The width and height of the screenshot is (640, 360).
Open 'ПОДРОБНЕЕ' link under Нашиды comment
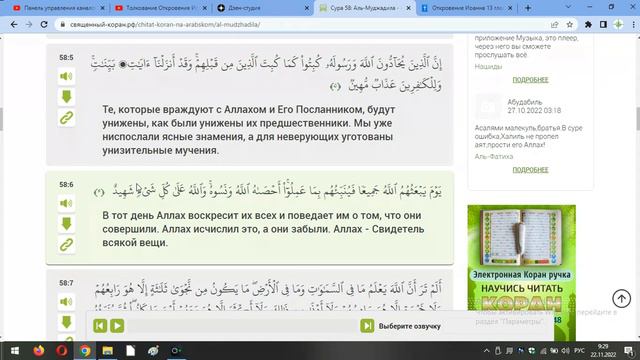[530, 80]
